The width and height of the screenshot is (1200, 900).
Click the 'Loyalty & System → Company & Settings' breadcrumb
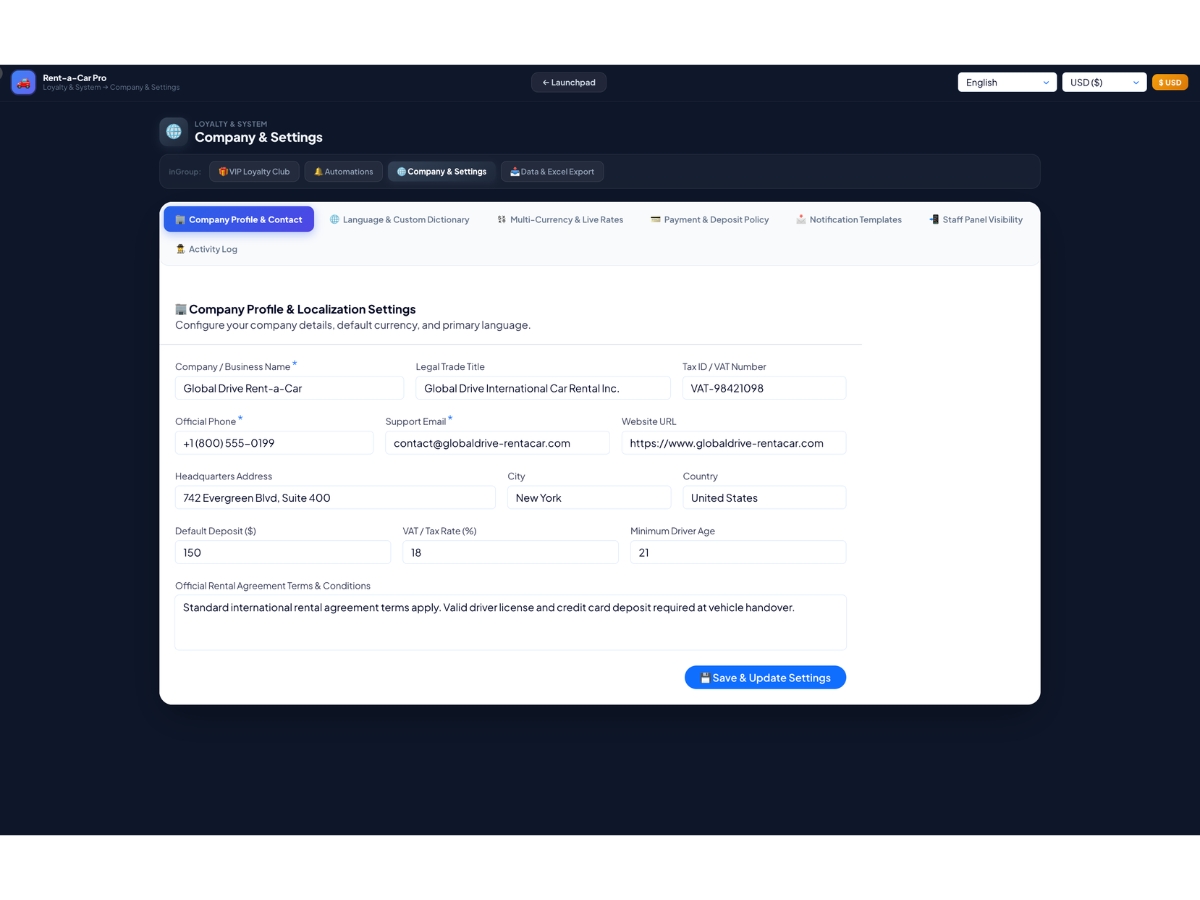[x=111, y=88]
